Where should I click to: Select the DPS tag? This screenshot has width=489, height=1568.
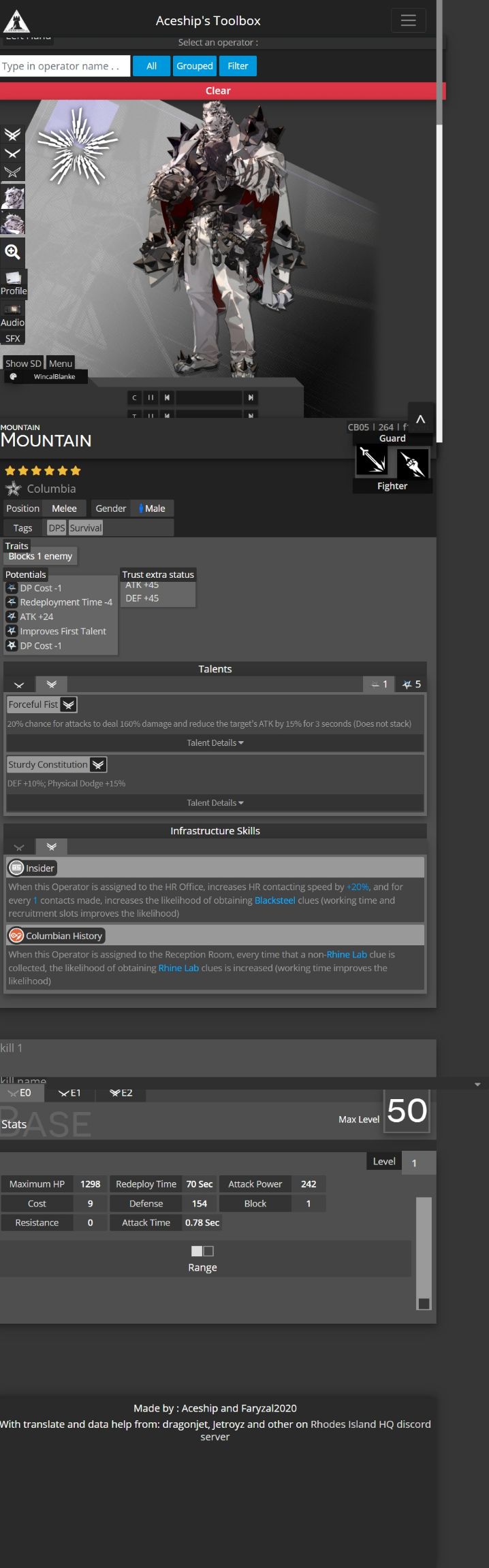[57, 528]
